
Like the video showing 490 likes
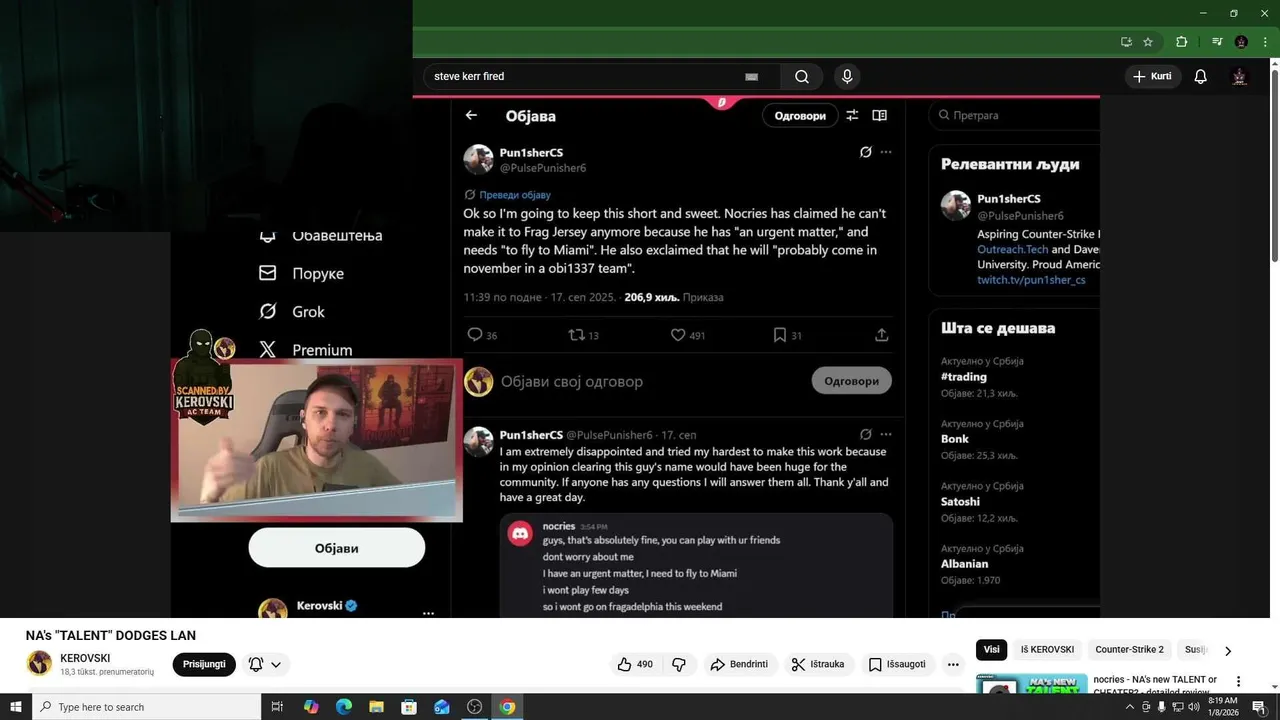tap(636, 664)
